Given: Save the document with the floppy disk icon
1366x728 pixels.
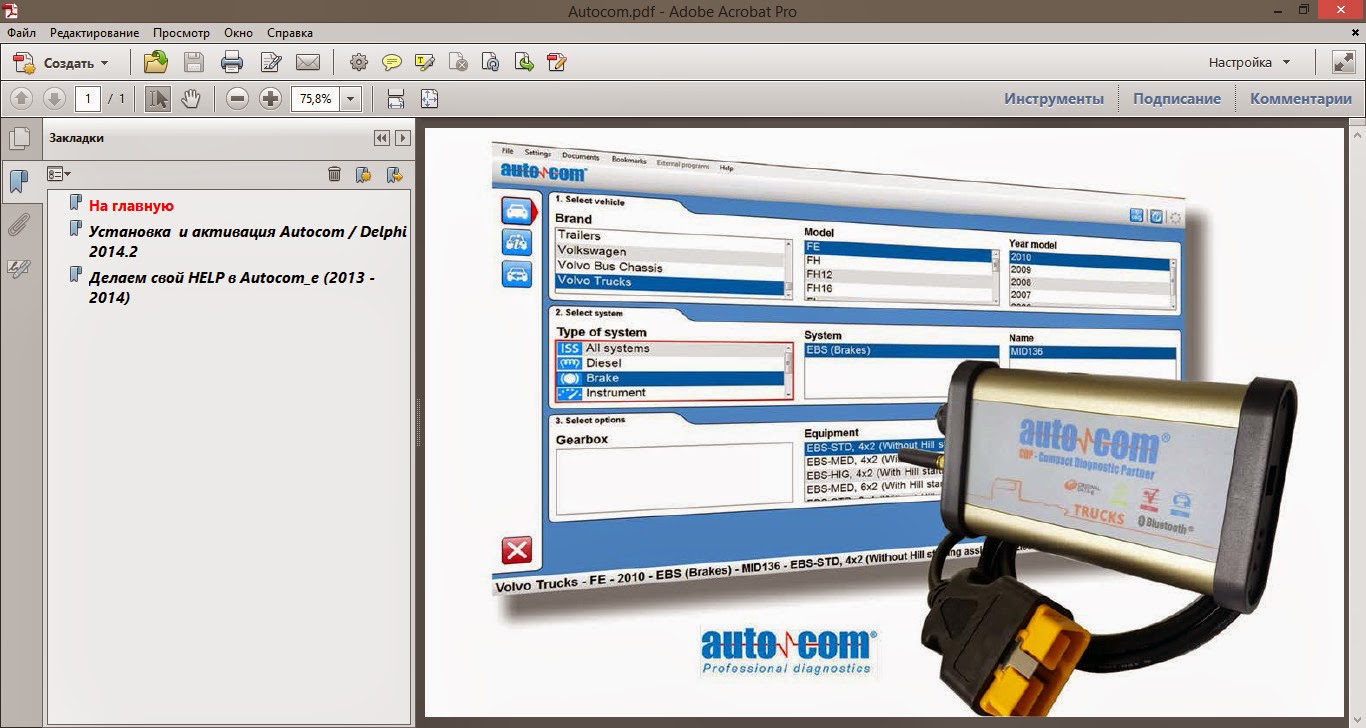Looking at the screenshot, I should tap(194, 63).
